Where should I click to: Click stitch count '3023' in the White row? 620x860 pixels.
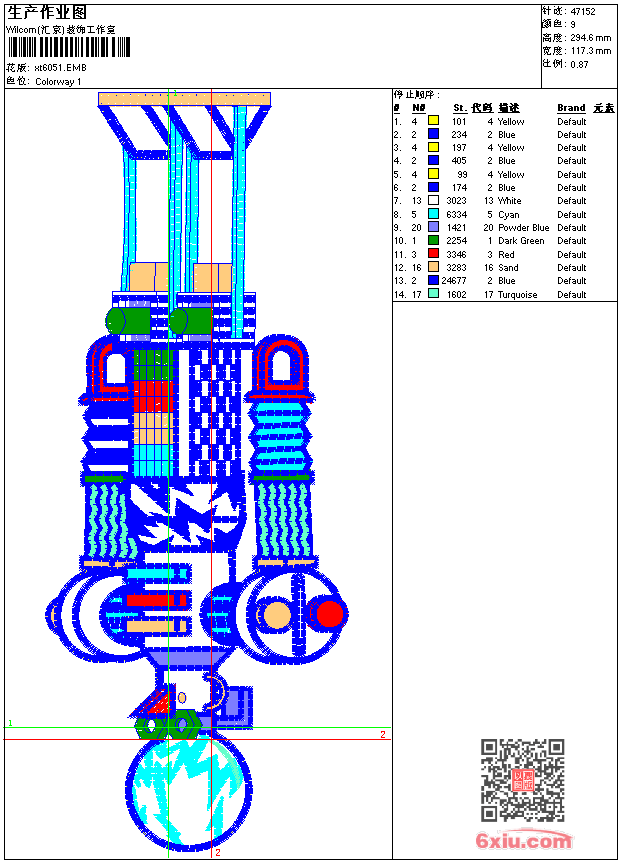(x=456, y=201)
